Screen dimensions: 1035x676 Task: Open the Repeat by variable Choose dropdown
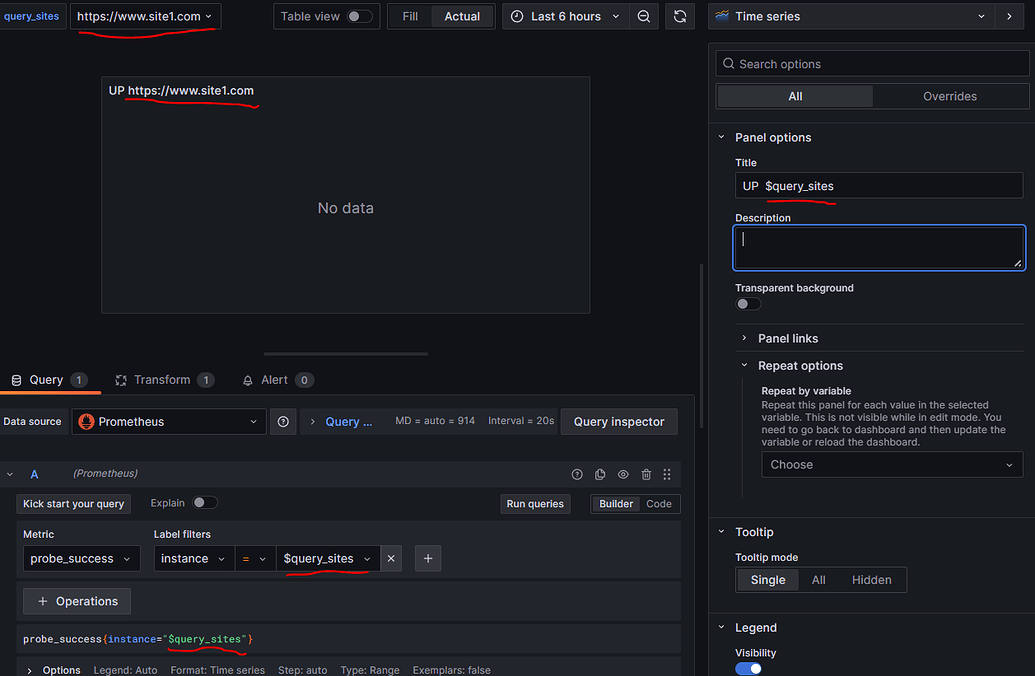(x=892, y=465)
